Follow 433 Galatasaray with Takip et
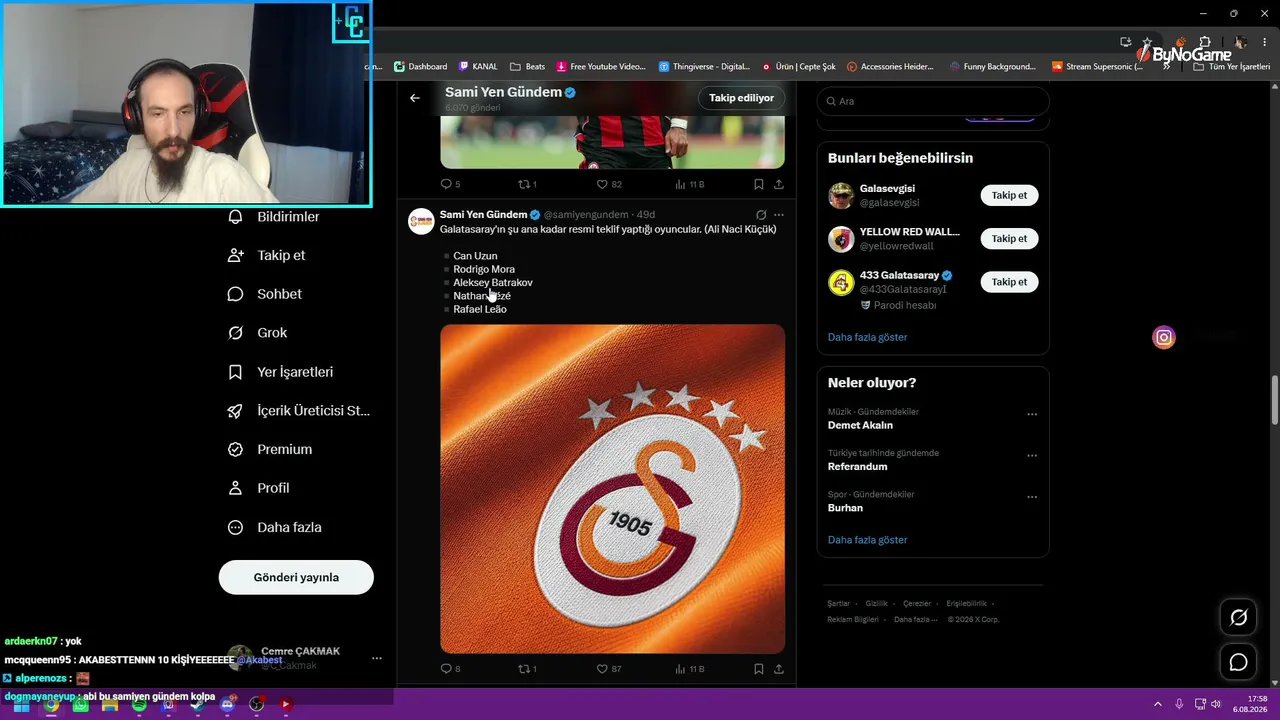The width and height of the screenshot is (1280, 720). pos(1009,282)
